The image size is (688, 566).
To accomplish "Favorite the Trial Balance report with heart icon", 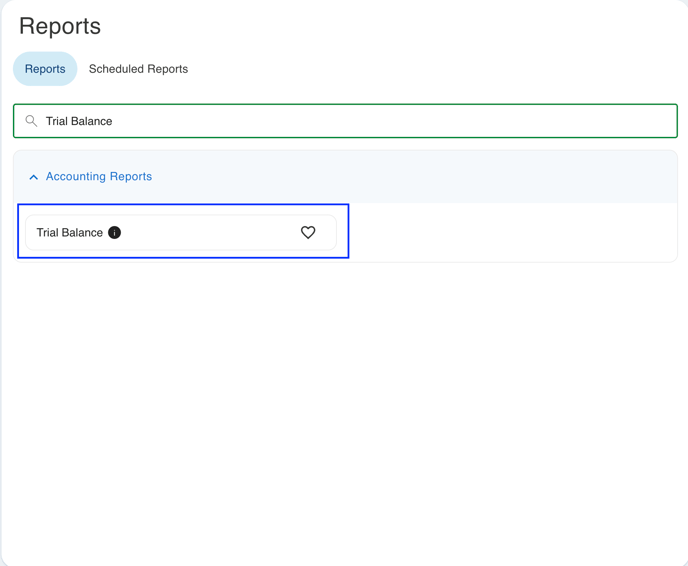I will (308, 232).
